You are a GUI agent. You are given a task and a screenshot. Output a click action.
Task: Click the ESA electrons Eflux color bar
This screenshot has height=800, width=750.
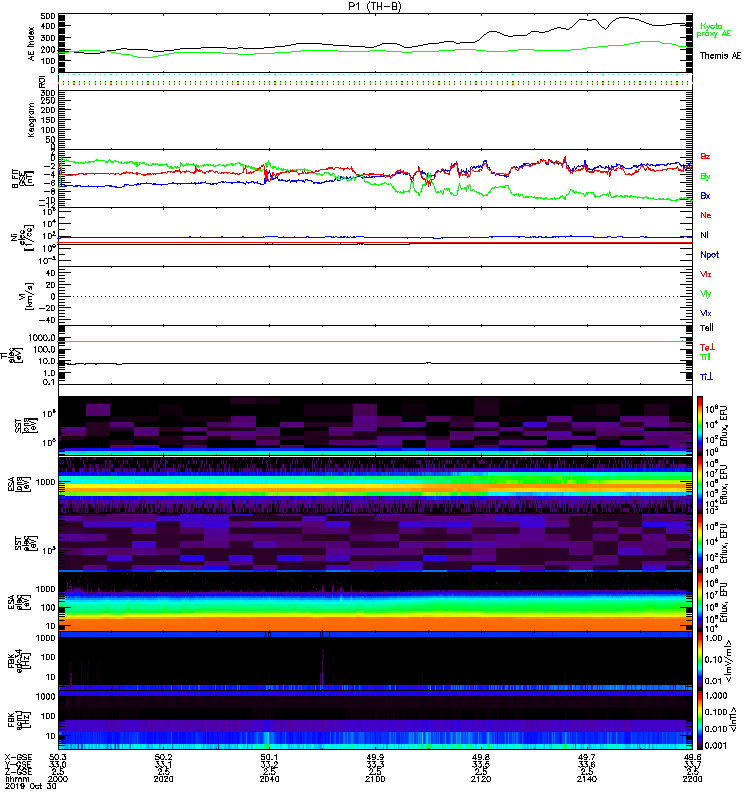699,602
